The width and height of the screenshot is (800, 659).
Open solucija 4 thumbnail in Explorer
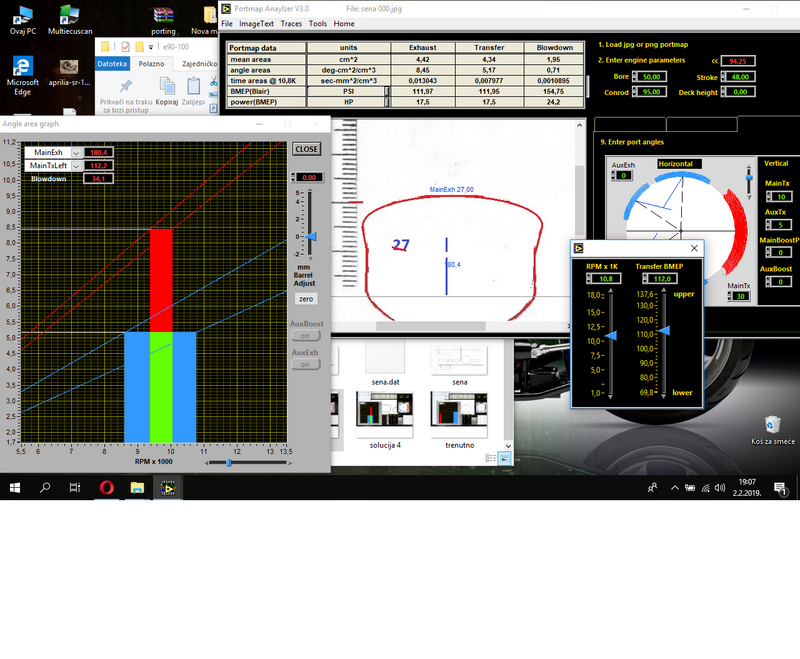[x=385, y=420]
